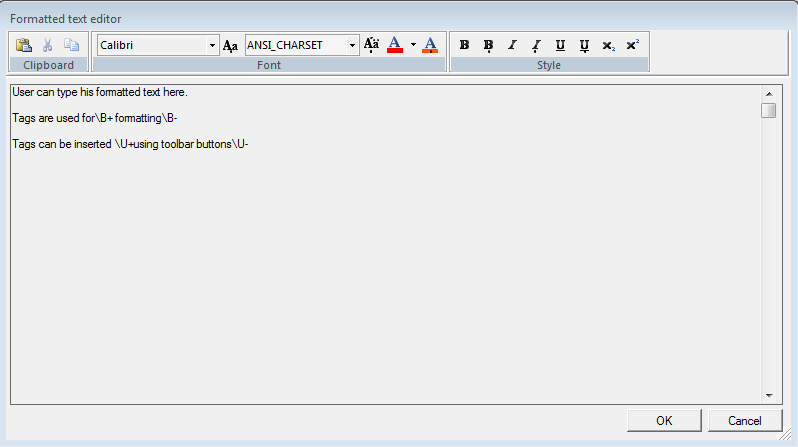The image size is (798, 447).
Task: Toggle Underline formatting on
Action: pyautogui.click(x=560, y=45)
